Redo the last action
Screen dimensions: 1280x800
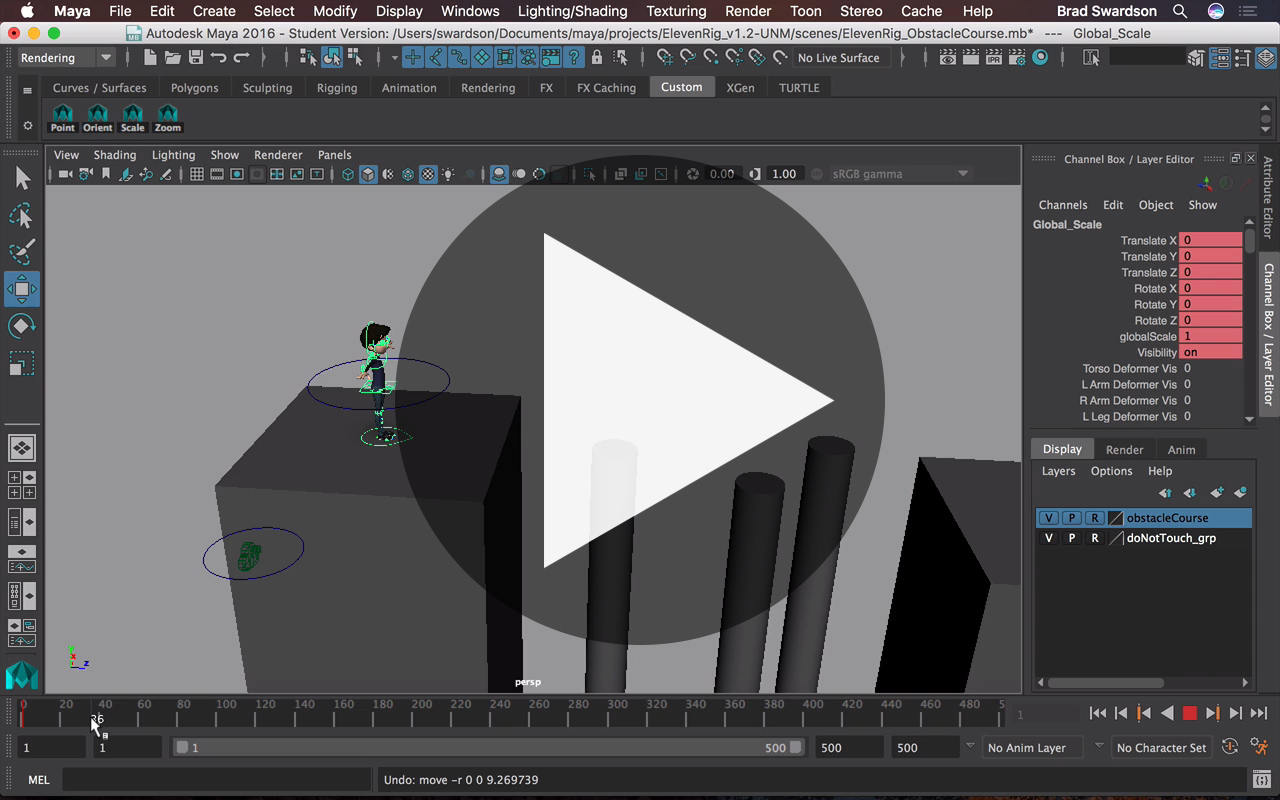point(242,58)
